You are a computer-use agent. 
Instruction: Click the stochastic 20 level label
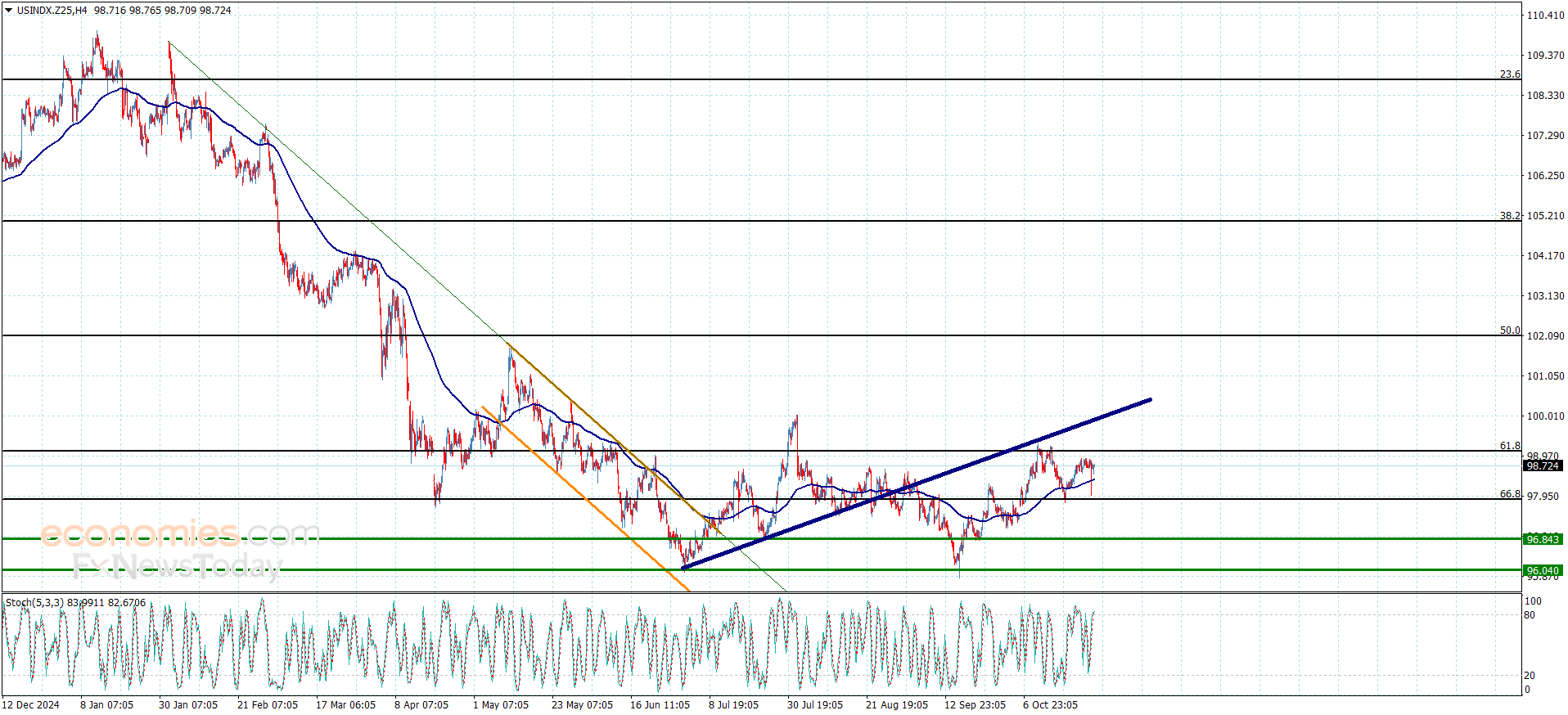1530,676
